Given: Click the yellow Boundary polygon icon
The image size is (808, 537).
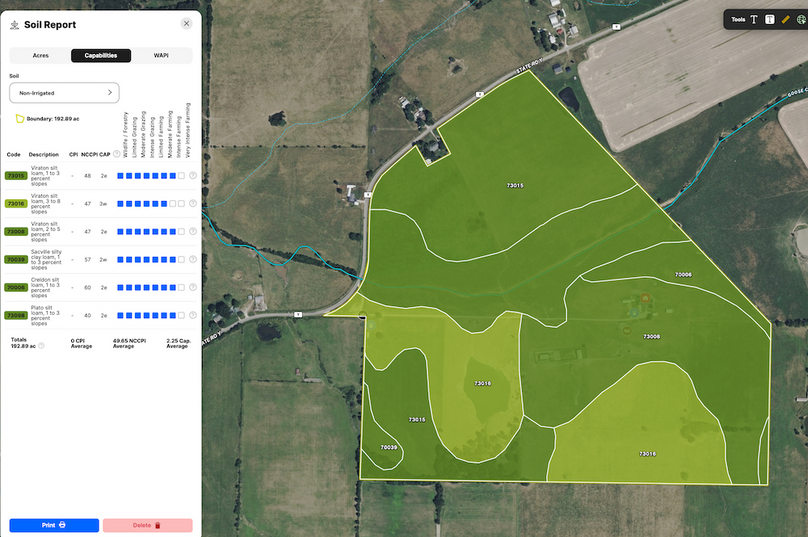Looking at the screenshot, I should [x=19, y=119].
